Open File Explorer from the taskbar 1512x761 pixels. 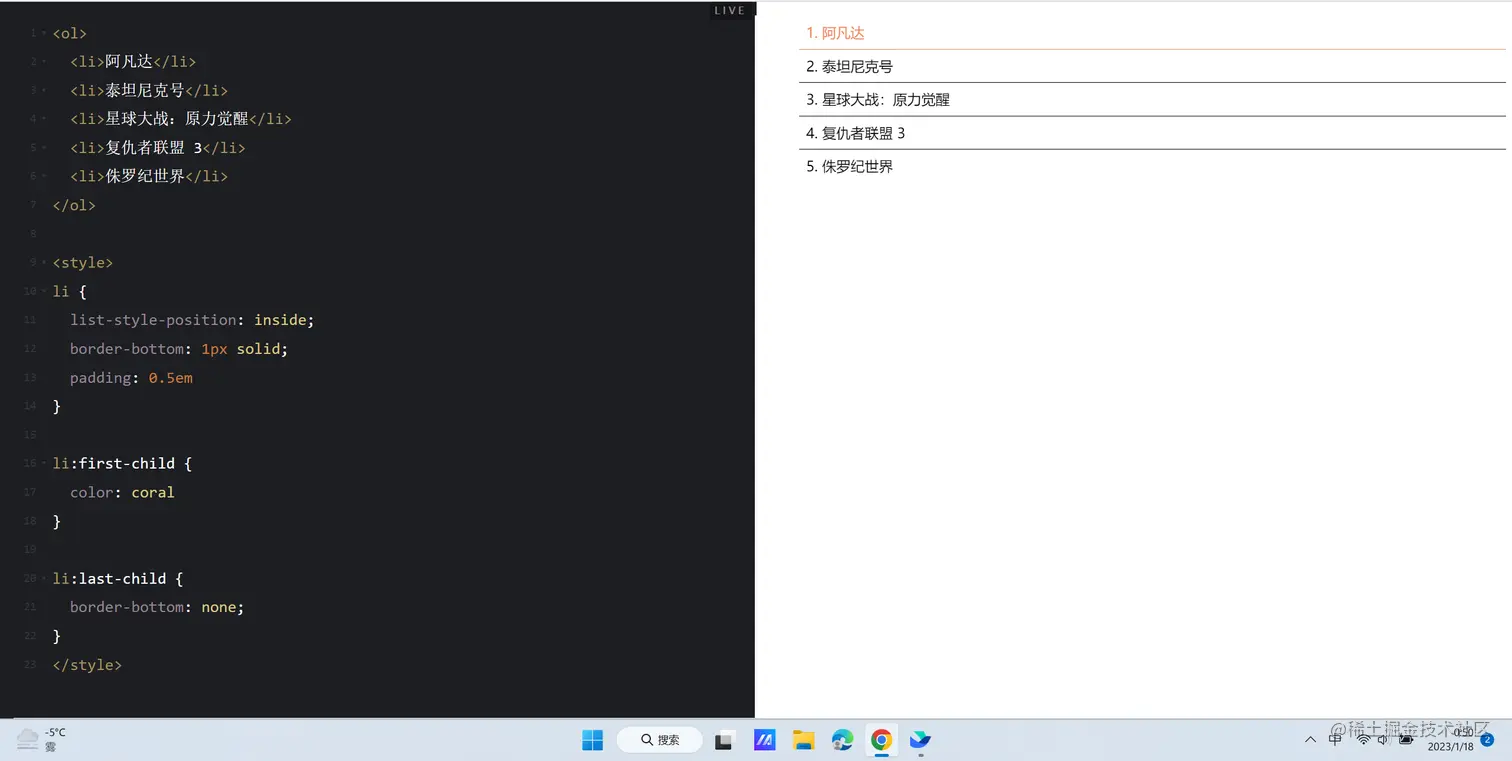804,740
